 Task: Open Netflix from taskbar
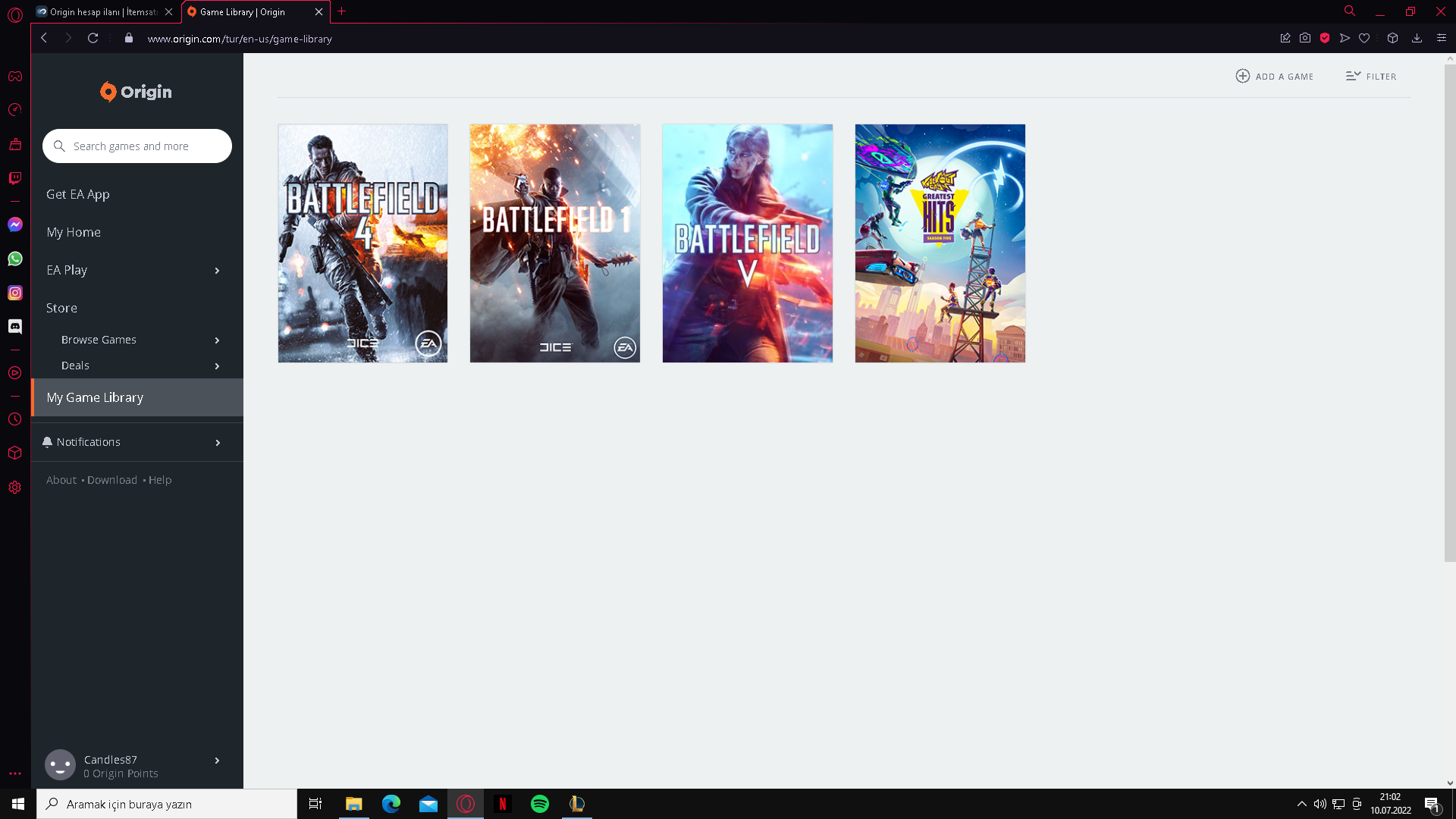(x=503, y=804)
